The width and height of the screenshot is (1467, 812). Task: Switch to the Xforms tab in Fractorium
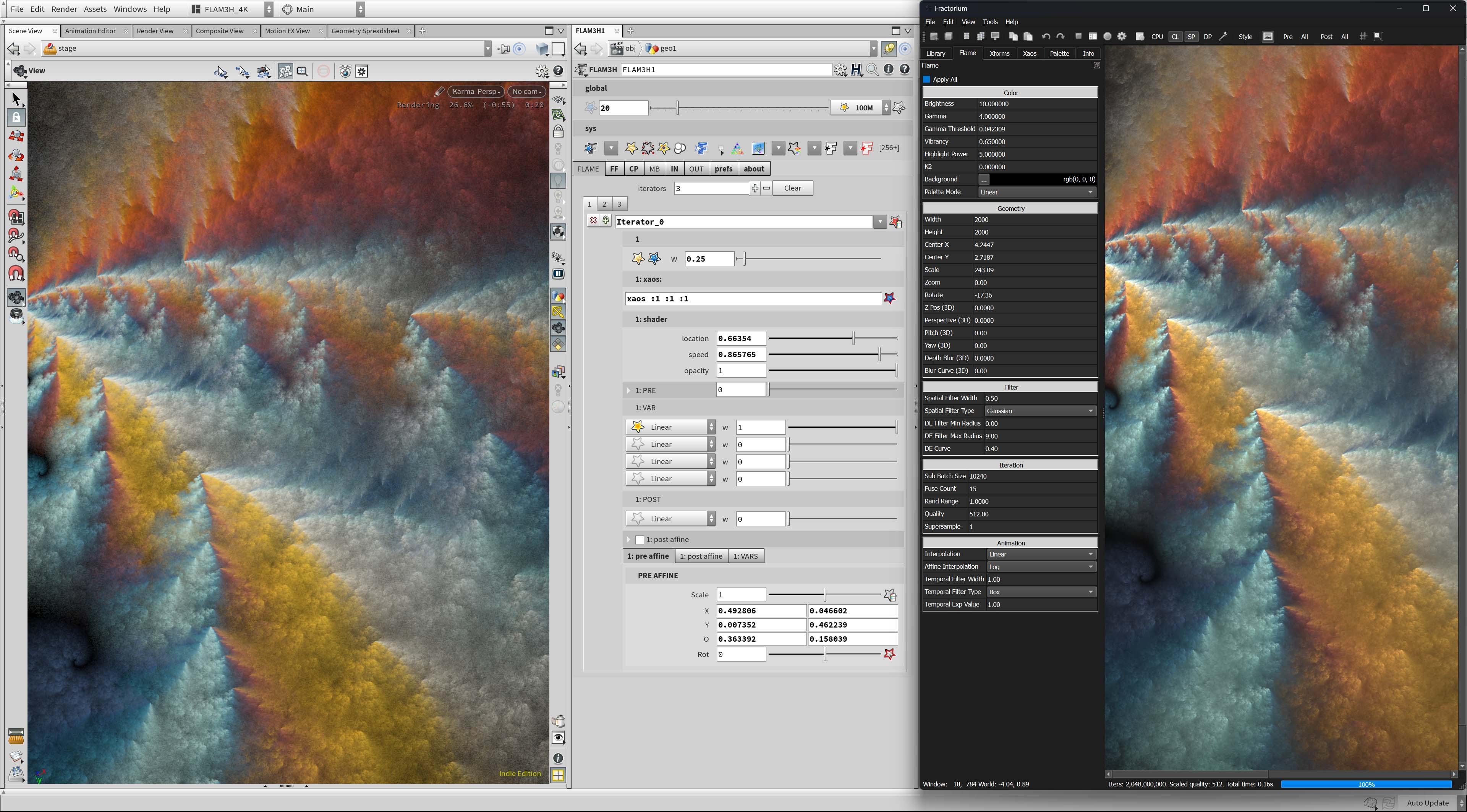999,53
